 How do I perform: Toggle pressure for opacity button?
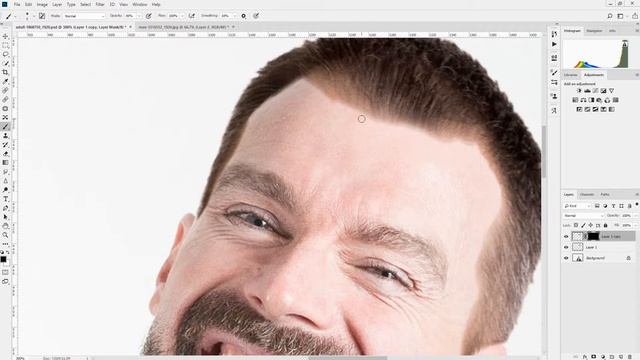[149, 16]
